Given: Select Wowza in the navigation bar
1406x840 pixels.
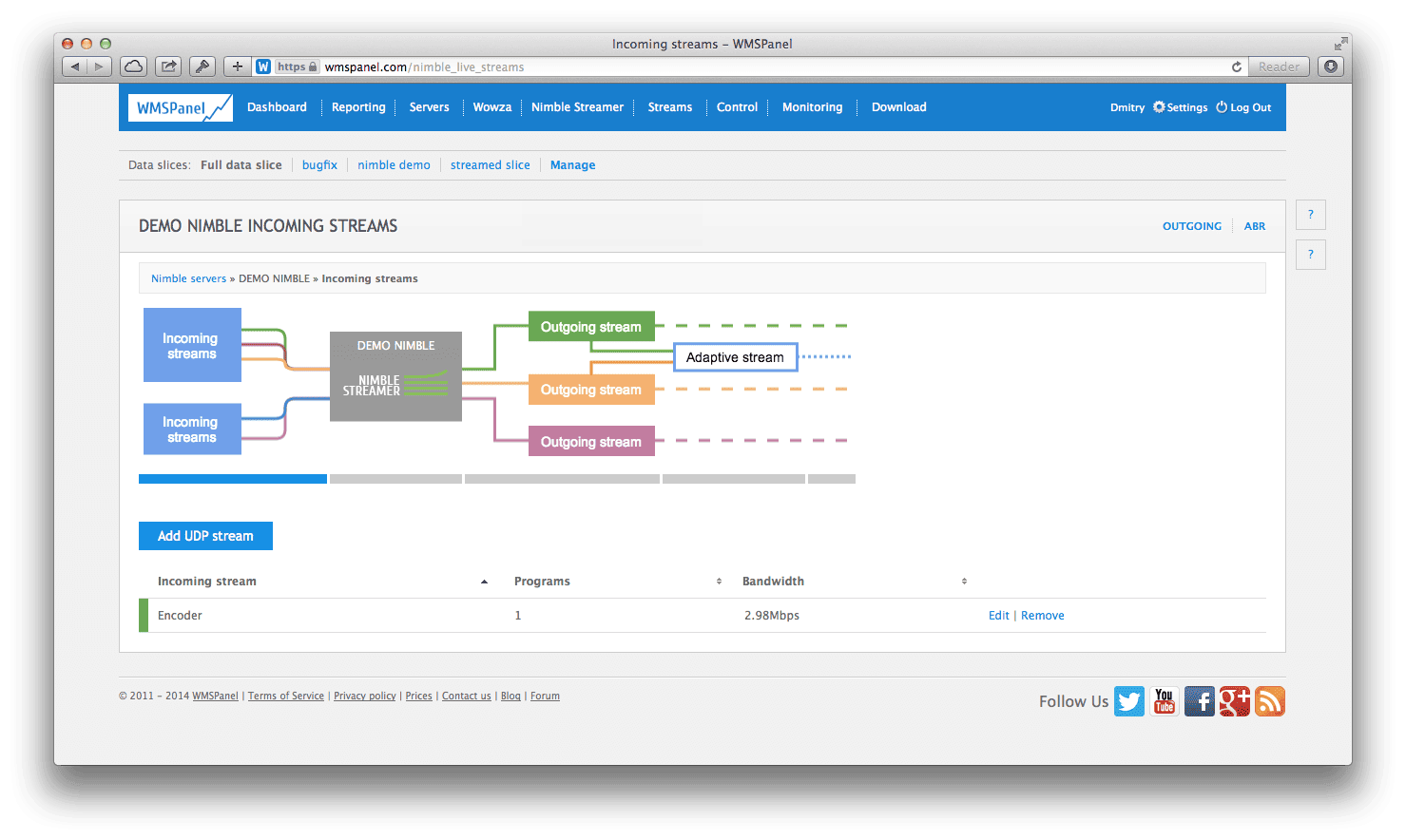Looking at the screenshot, I should [x=492, y=107].
